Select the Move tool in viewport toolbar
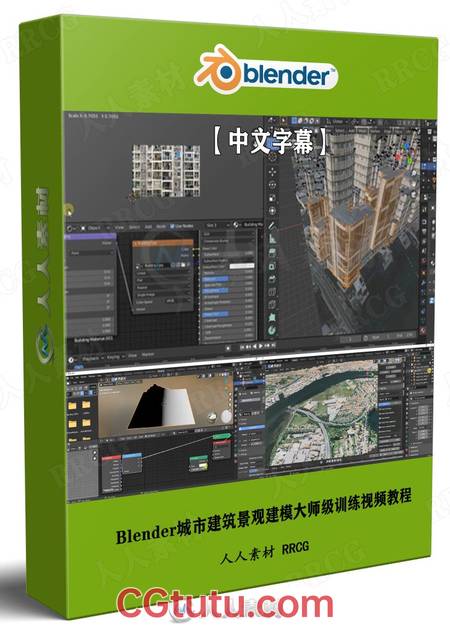The width and height of the screenshot is (450, 629). [273, 172]
